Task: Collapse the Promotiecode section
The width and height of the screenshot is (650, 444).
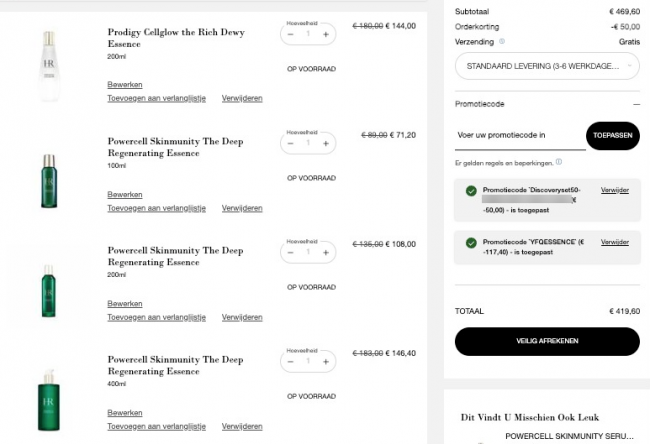Action: [636, 104]
